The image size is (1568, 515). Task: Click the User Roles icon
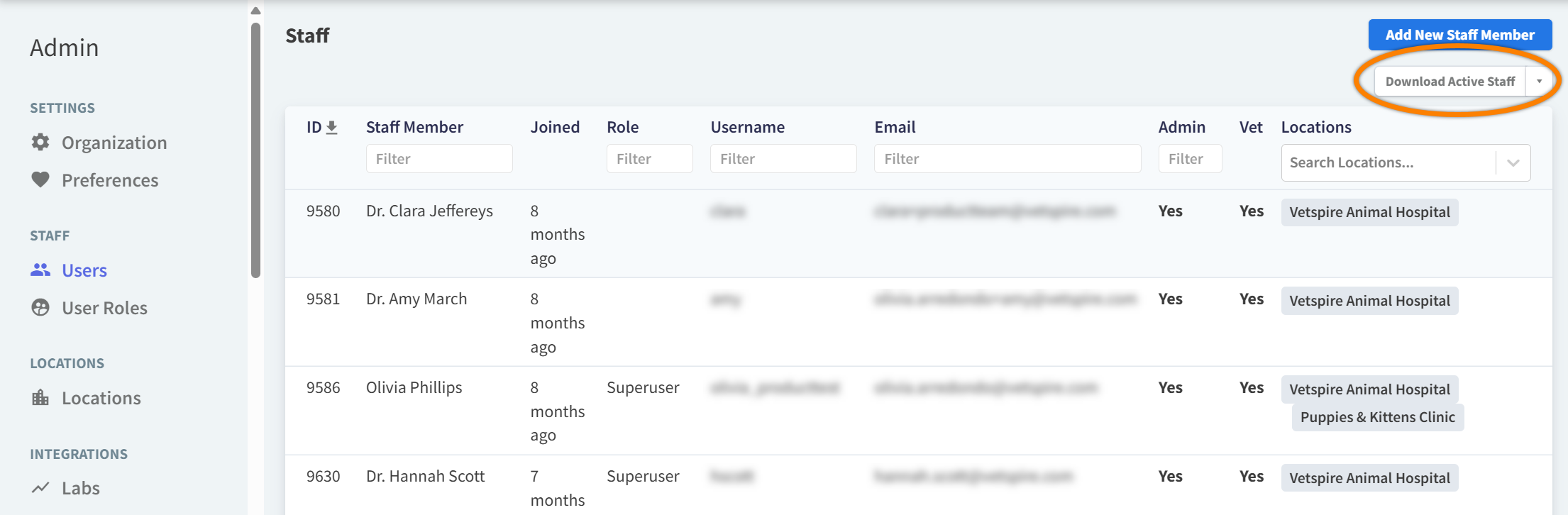40,307
